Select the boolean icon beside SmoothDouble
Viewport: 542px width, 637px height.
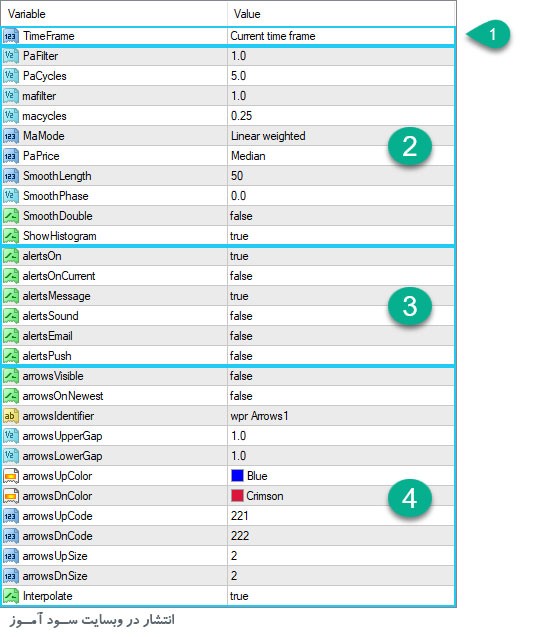[11, 216]
